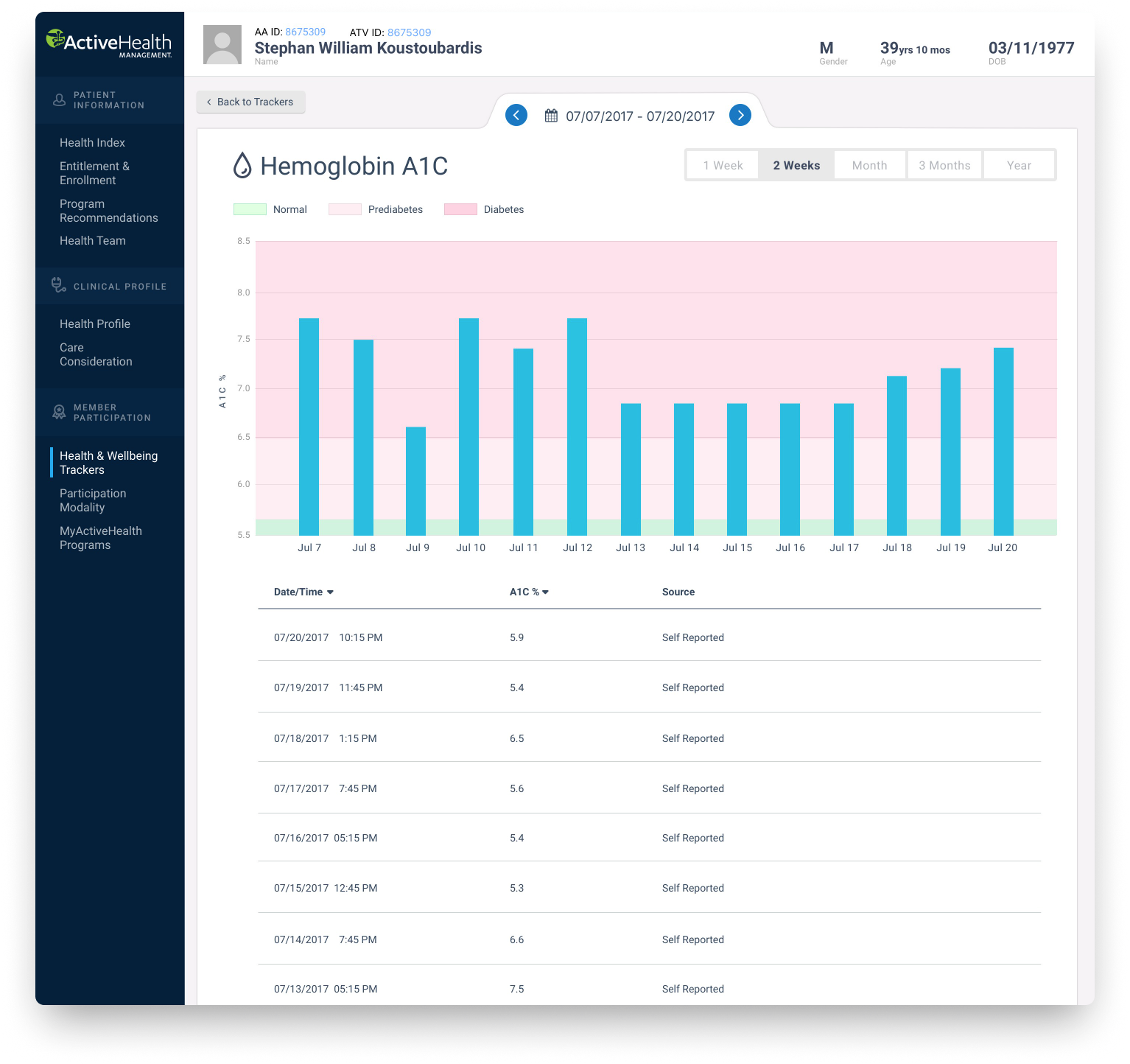
Task: Select the Month range tab
Action: tap(869, 165)
